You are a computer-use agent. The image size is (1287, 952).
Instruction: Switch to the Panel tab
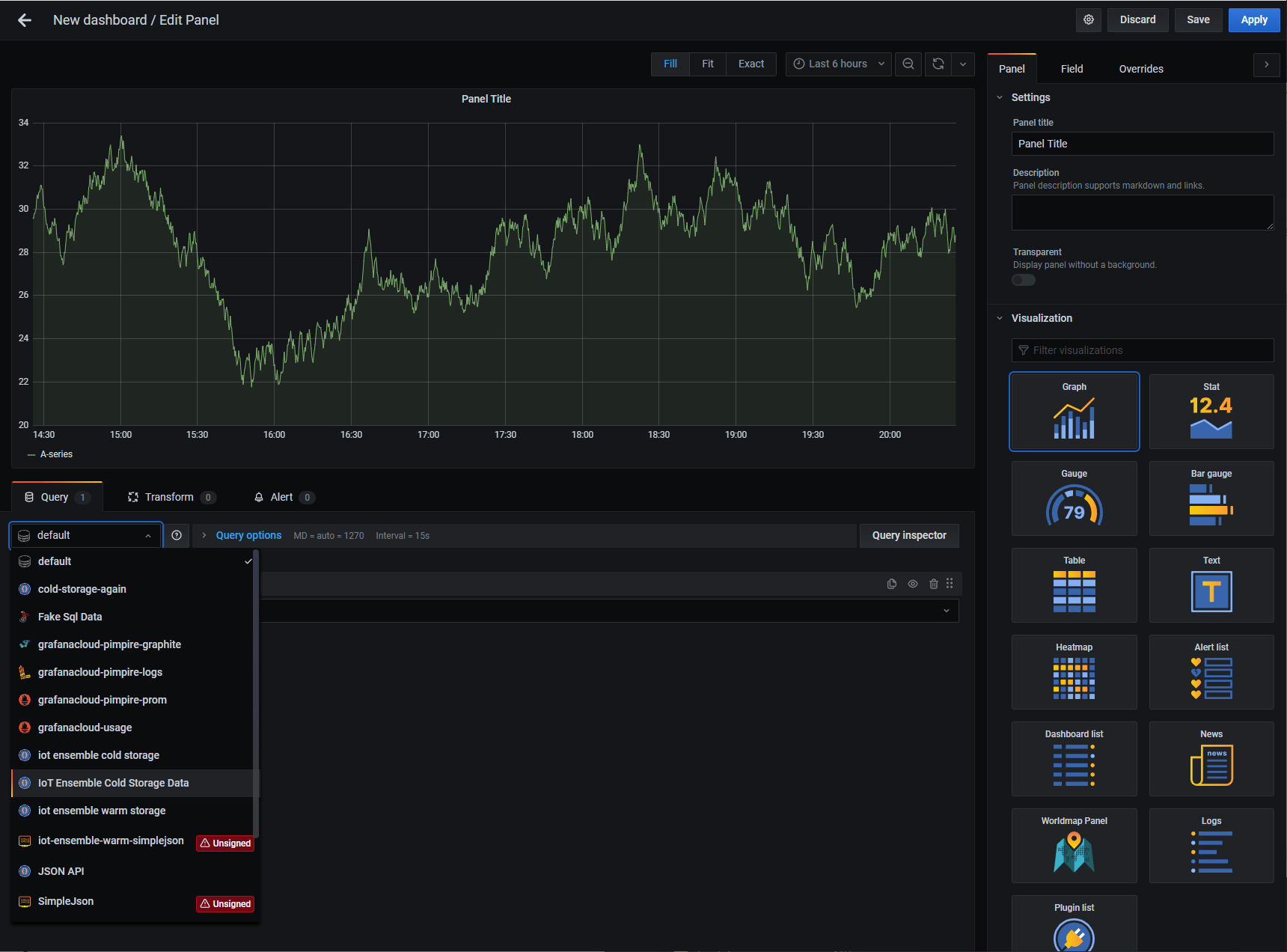(x=1012, y=69)
